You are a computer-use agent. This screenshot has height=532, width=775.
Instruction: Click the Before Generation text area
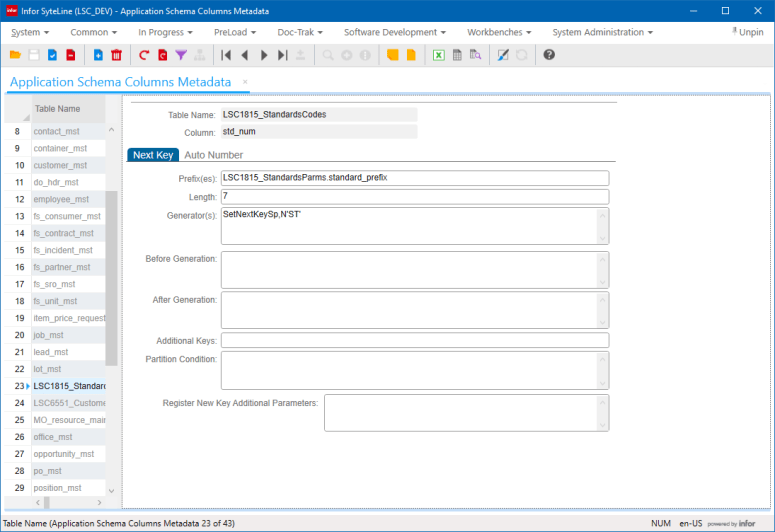pos(409,270)
